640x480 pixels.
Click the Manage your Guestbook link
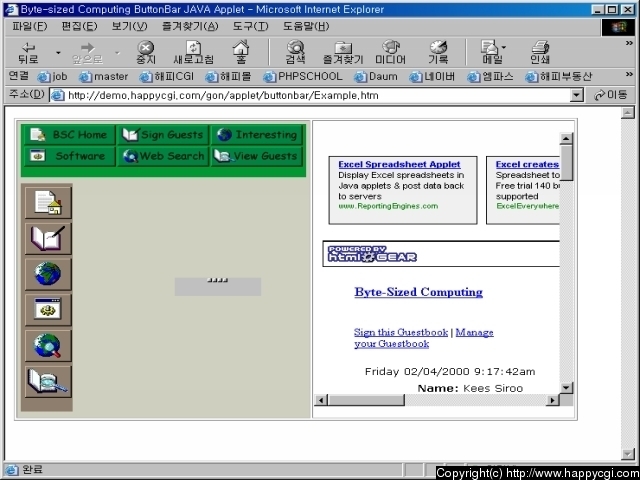[x=424, y=338]
